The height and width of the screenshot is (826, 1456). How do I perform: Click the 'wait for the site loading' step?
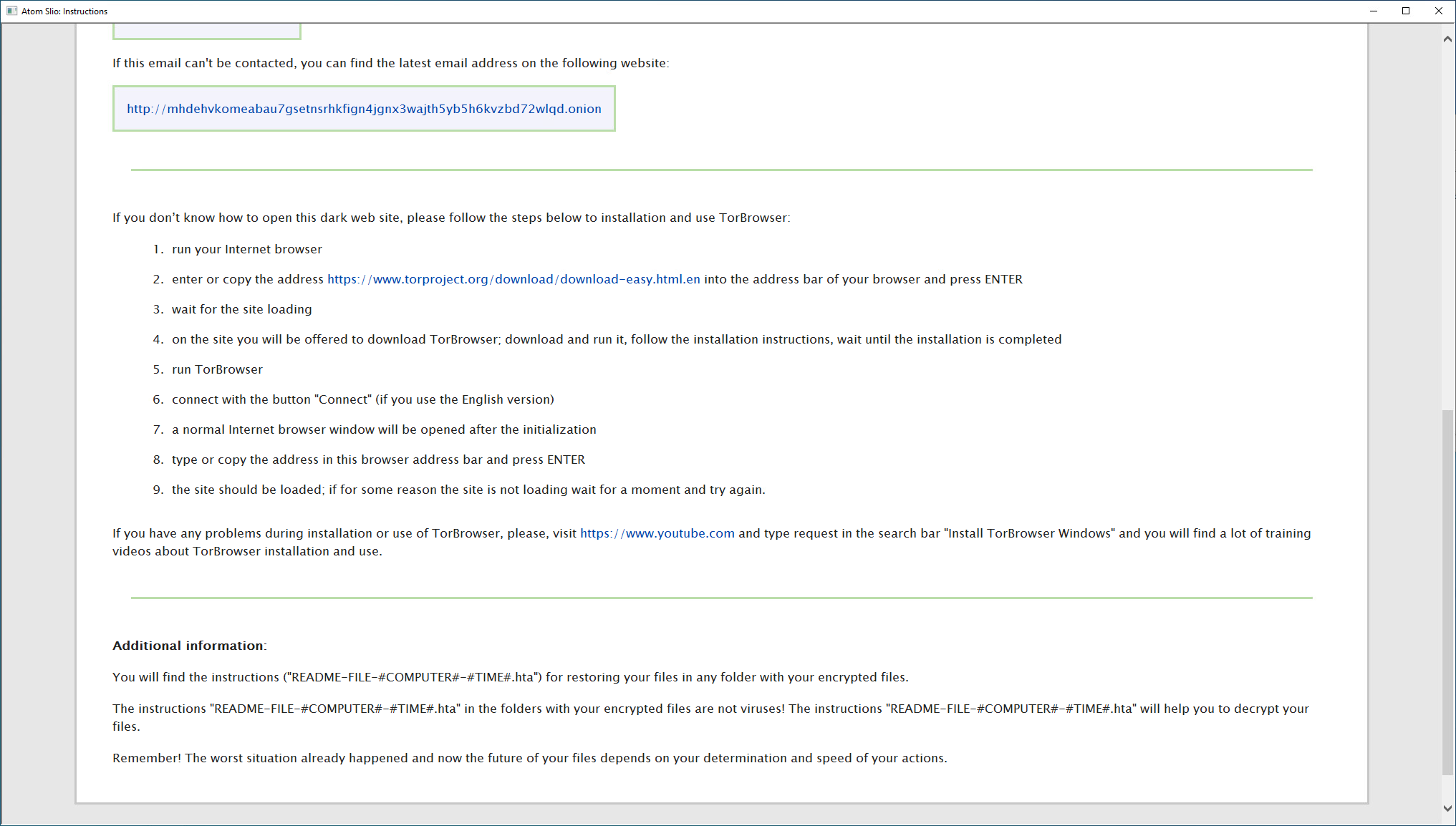pos(241,309)
